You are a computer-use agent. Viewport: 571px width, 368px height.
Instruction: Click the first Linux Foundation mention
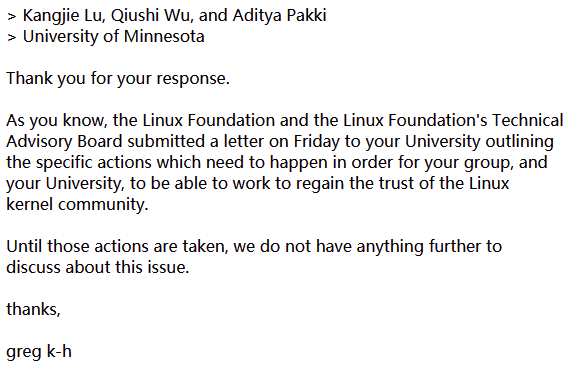(x=208, y=120)
